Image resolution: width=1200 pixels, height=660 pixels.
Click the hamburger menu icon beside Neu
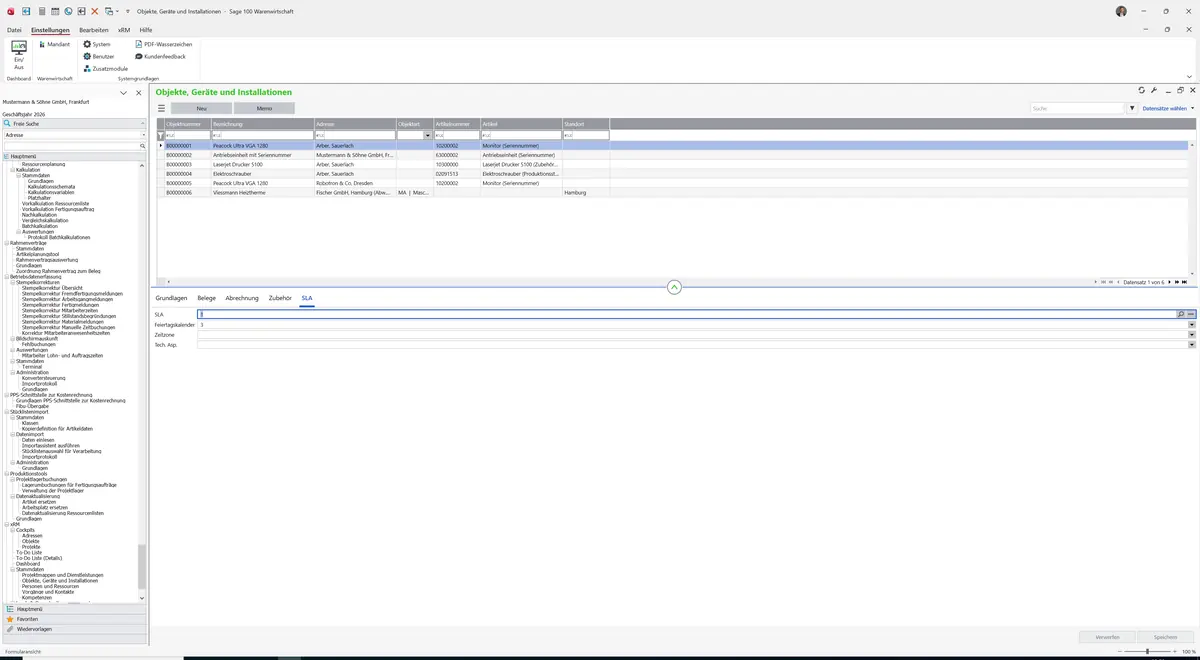point(161,108)
